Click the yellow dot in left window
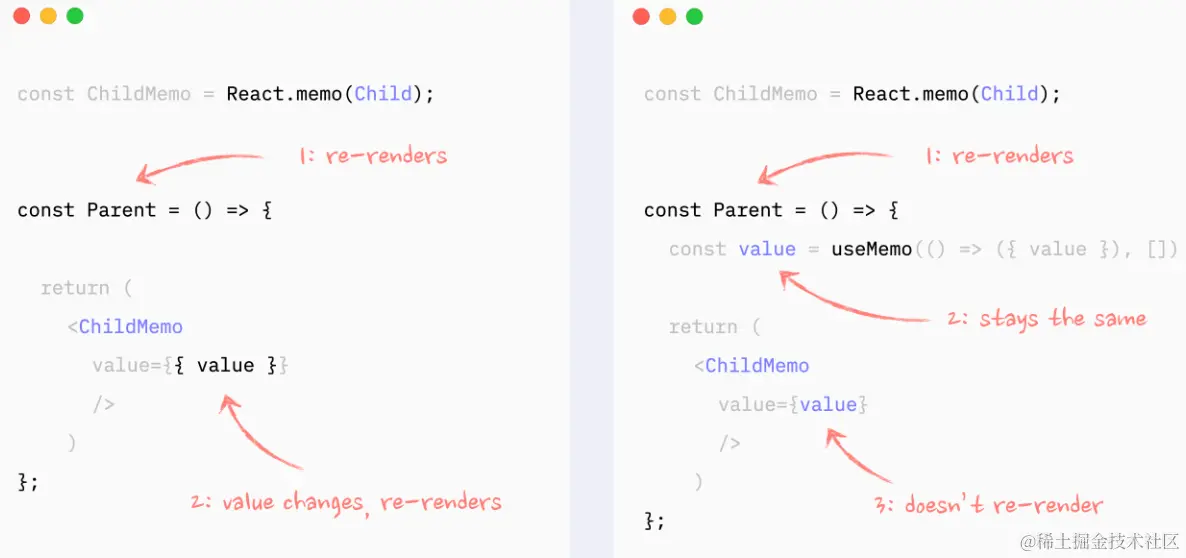Screen dimensions: 1186x558 pyautogui.click(x=48, y=16)
